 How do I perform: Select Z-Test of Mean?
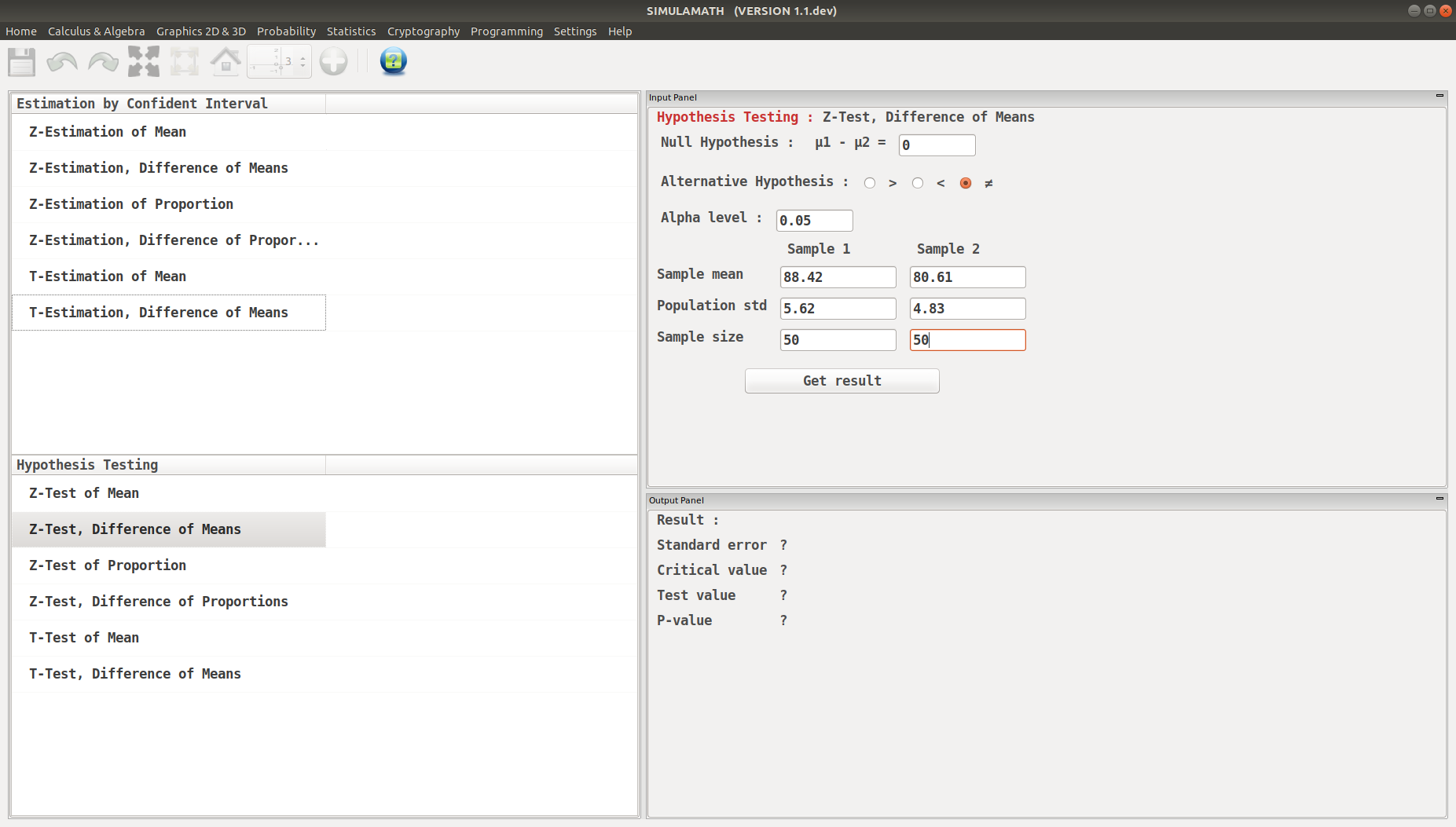[x=169, y=493]
